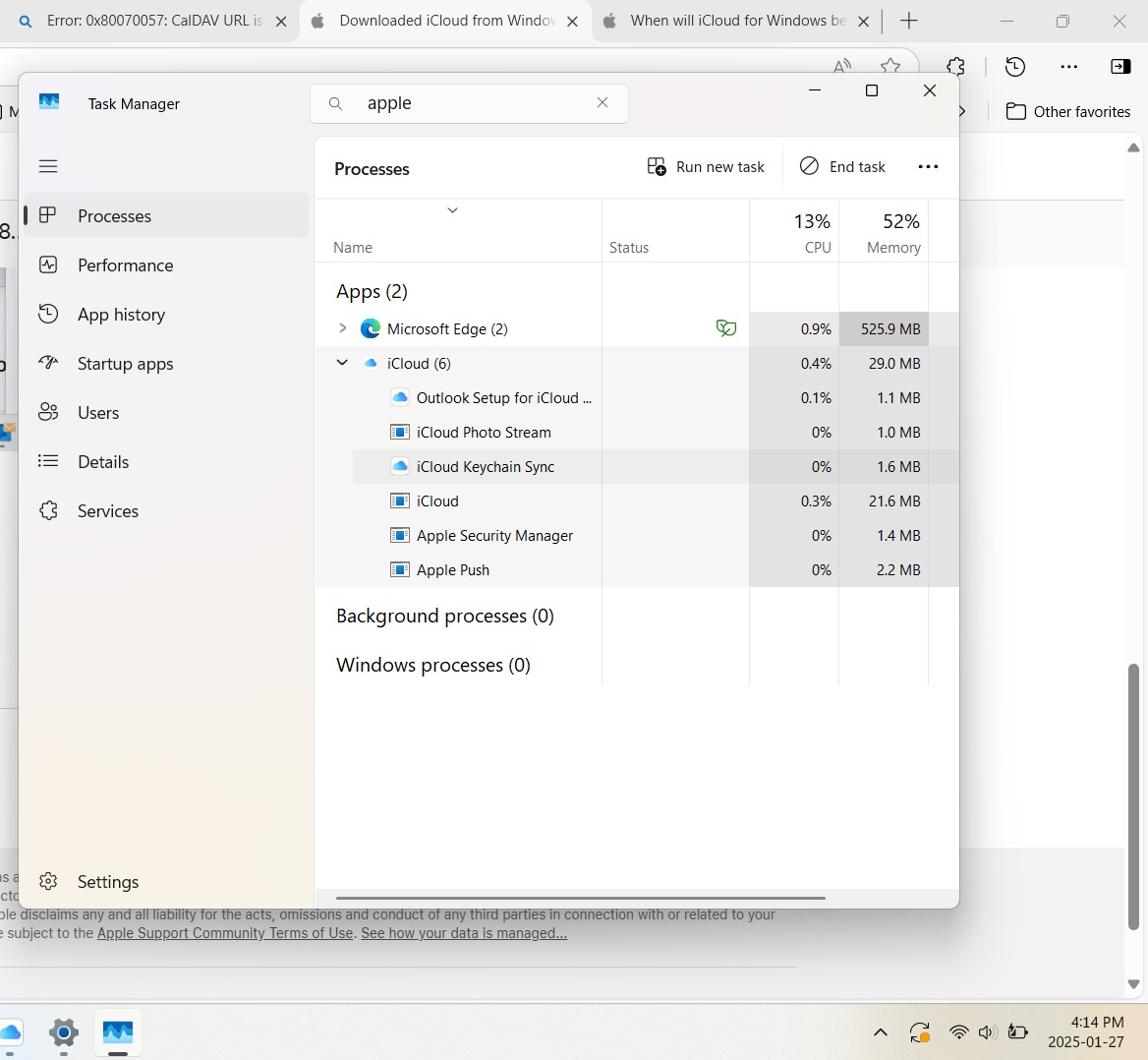Click the horizontal scrollbar in Task Manager
This screenshot has width=1148, height=1060.
click(x=581, y=898)
